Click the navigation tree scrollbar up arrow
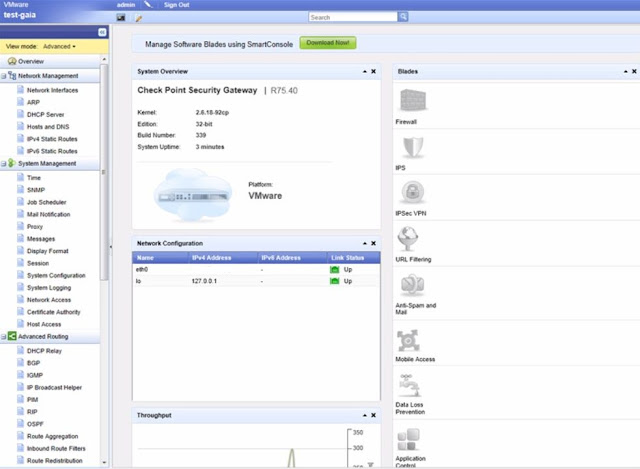The height and width of the screenshot is (469, 640). 104,60
